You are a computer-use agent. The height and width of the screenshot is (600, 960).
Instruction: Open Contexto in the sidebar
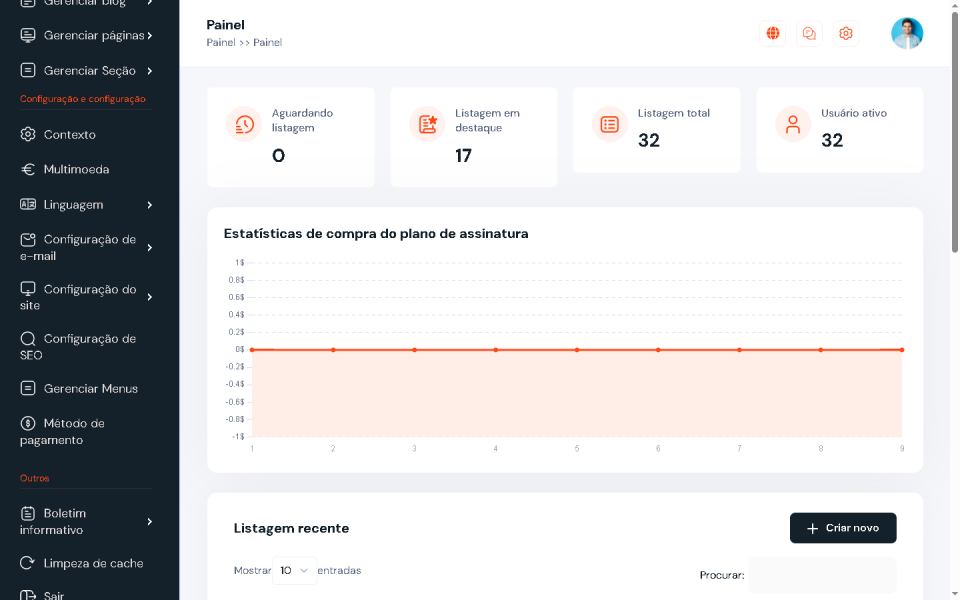point(69,135)
